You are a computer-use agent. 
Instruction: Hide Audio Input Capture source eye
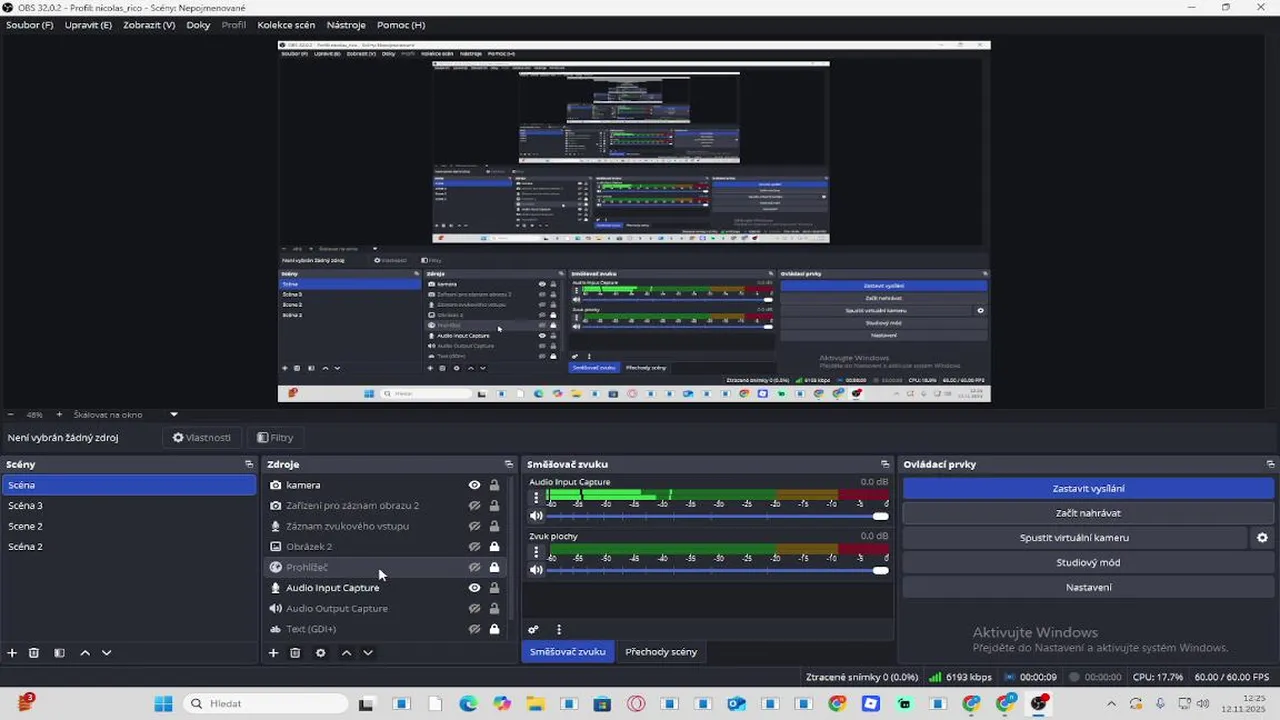[x=475, y=588]
